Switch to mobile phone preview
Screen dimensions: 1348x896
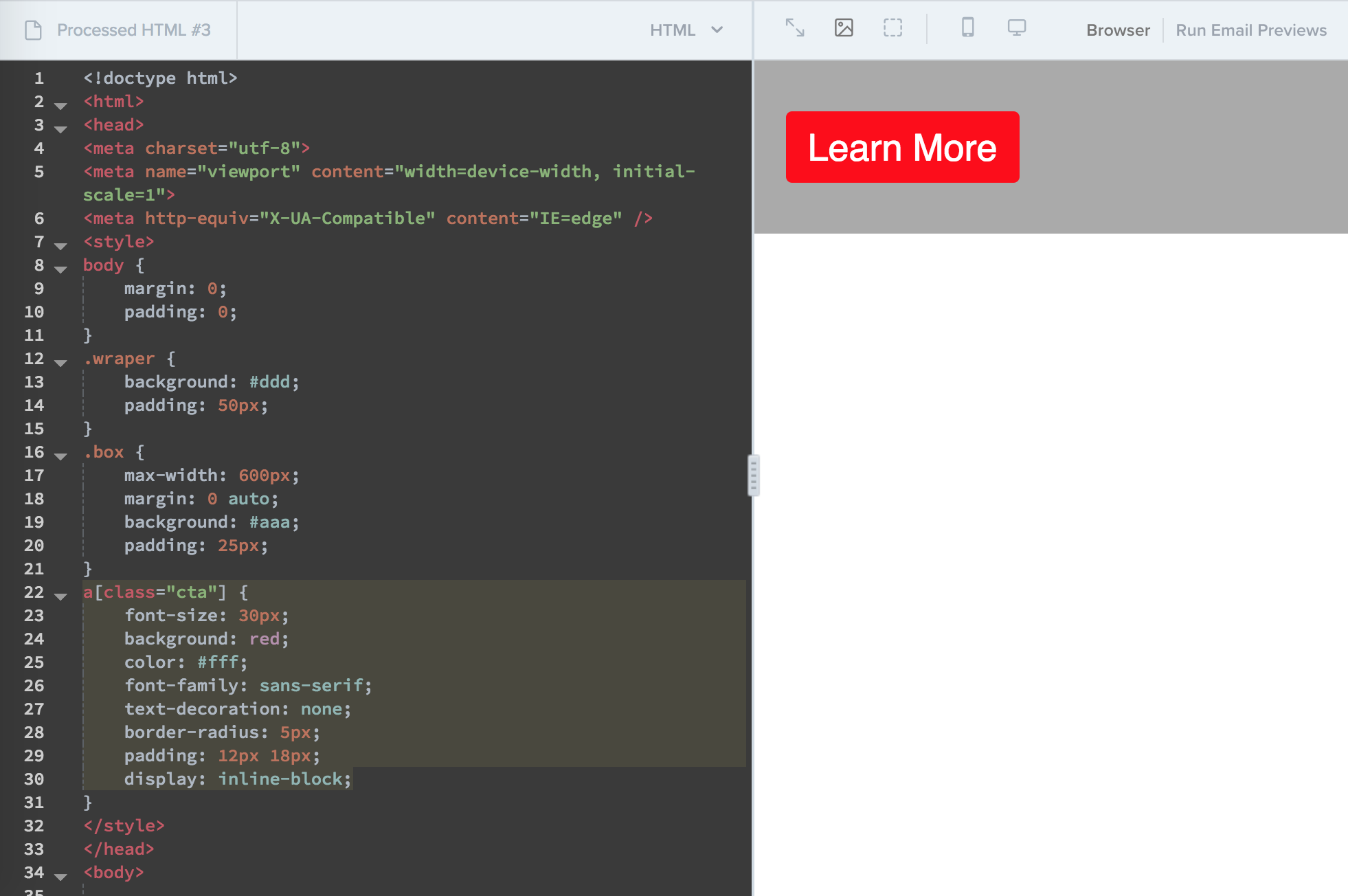point(968,28)
